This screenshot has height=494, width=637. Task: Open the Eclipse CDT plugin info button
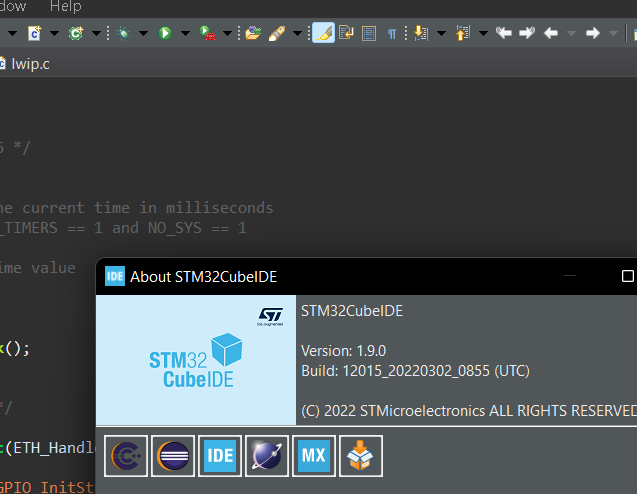tap(126, 456)
